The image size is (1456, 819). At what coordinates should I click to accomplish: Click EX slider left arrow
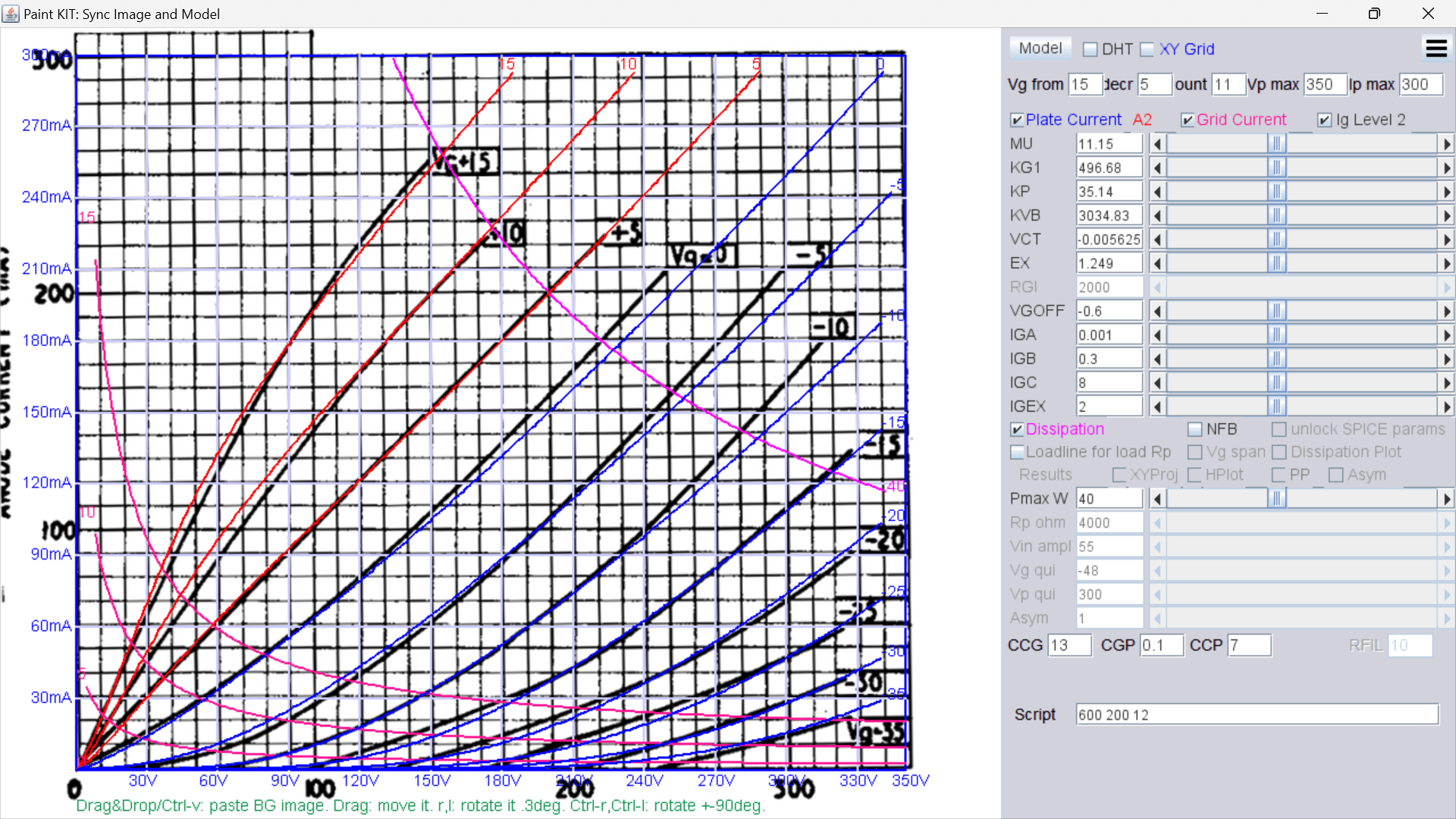click(1157, 263)
